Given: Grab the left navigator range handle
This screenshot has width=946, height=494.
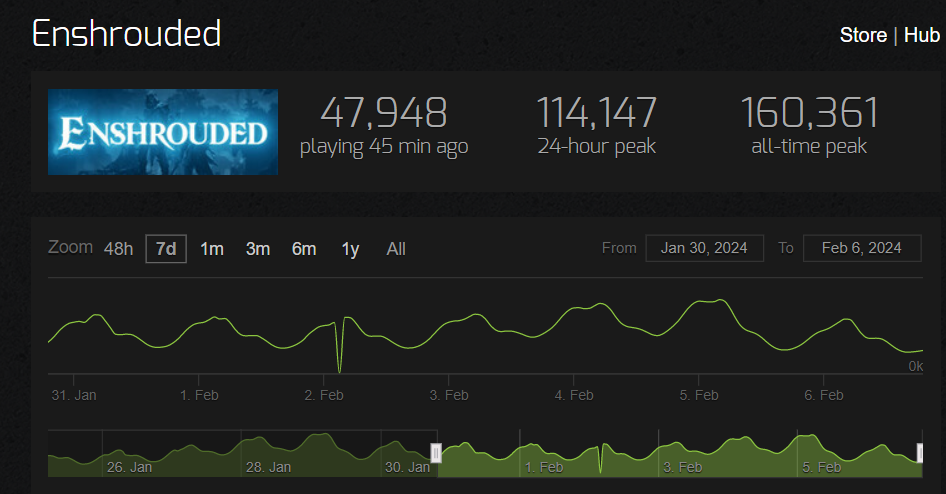Looking at the screenshot, I should point(436,452).
